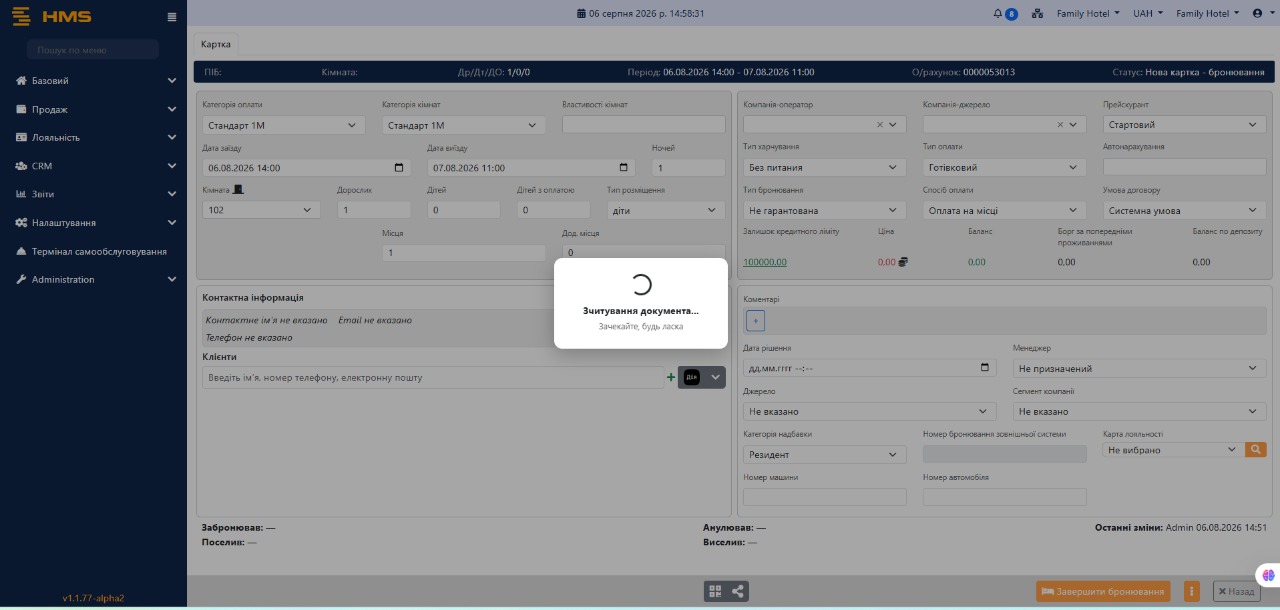Click the Номер машини field
The width and height of the screenshot is (1280, 610).
[x=825, y=497]
